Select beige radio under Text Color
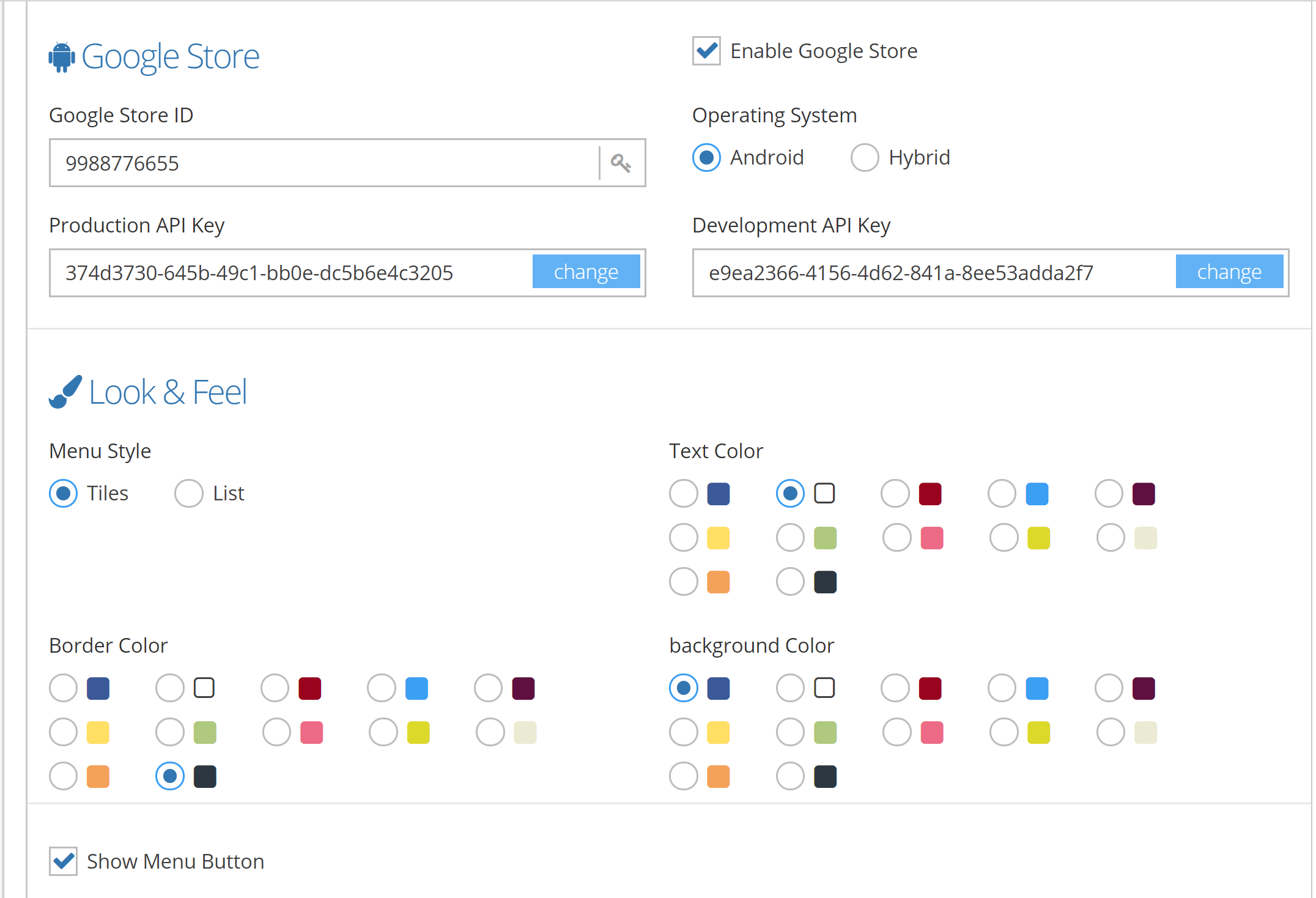The height and width of the screenshot is (898, 1316). click(x=1111, y=538)
